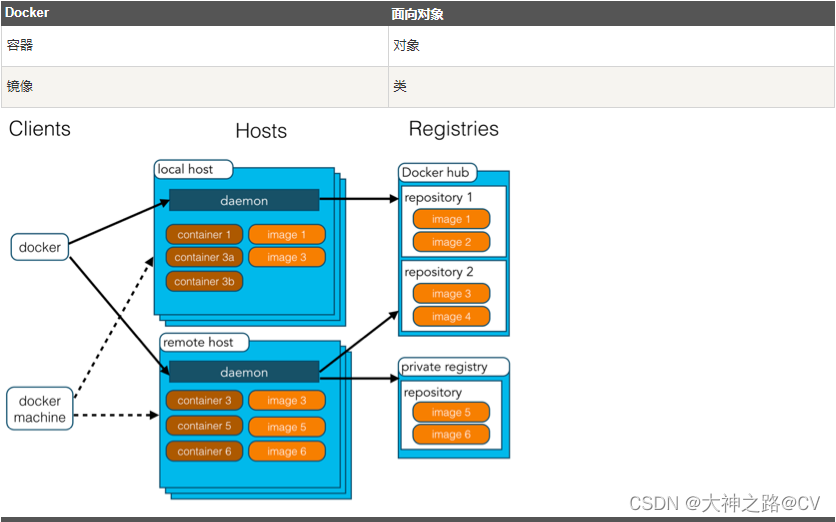
Task: Click "image 5" inside private registry
Action: (451, 412)
